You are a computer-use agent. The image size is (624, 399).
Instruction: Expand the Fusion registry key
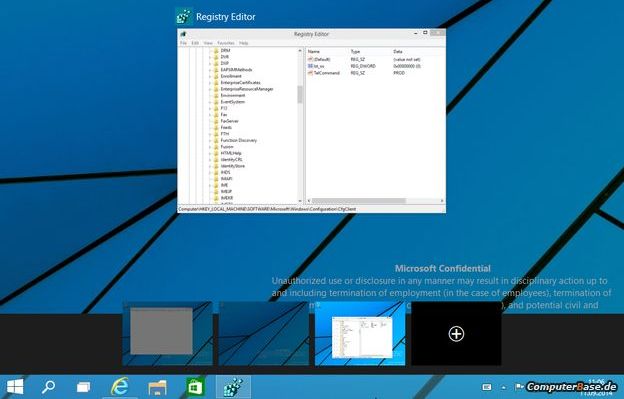pyautogui.click(x=210, y=147)
